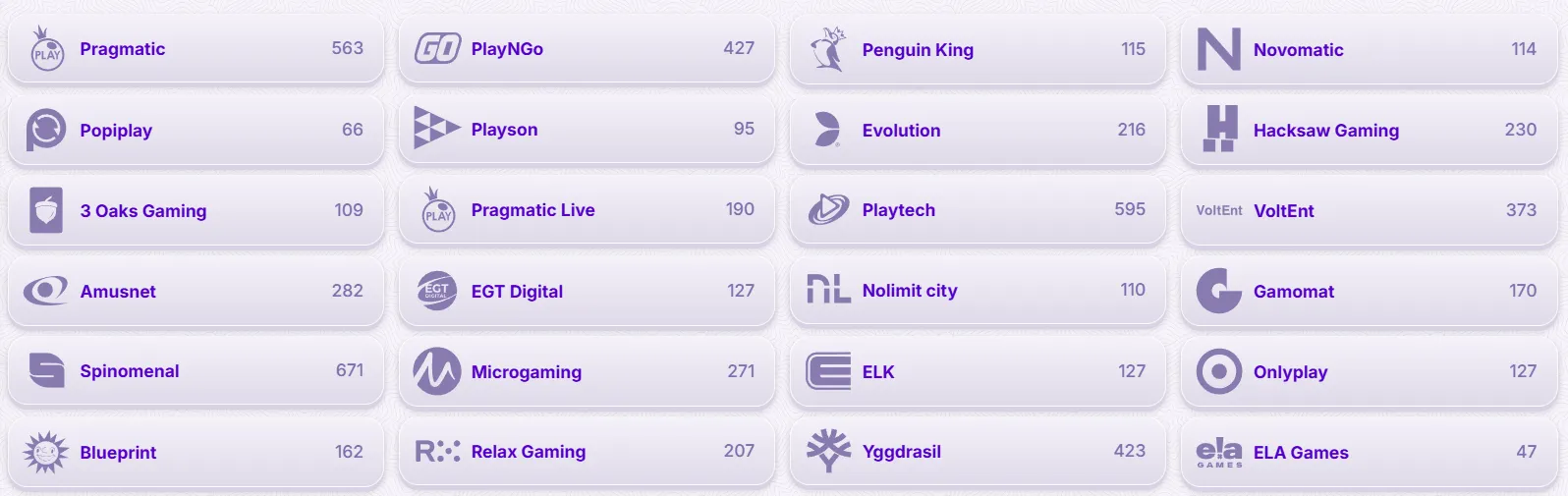Viewport: 1568px width, 496px height.
Task: Click the PlayNGo GO logo icon
Action: [437, 48]
